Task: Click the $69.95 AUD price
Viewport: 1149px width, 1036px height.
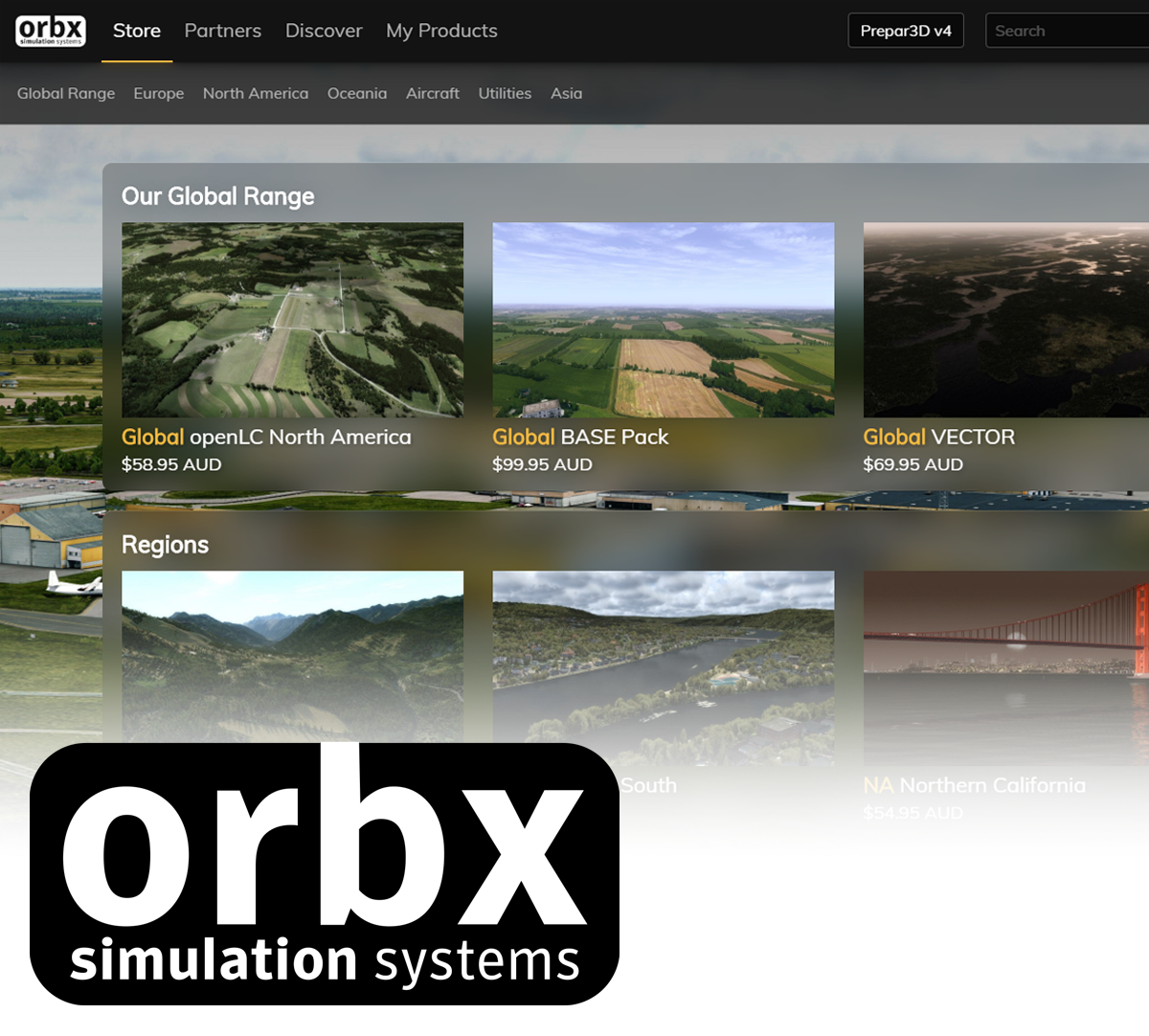Action: tap(912, 464)
